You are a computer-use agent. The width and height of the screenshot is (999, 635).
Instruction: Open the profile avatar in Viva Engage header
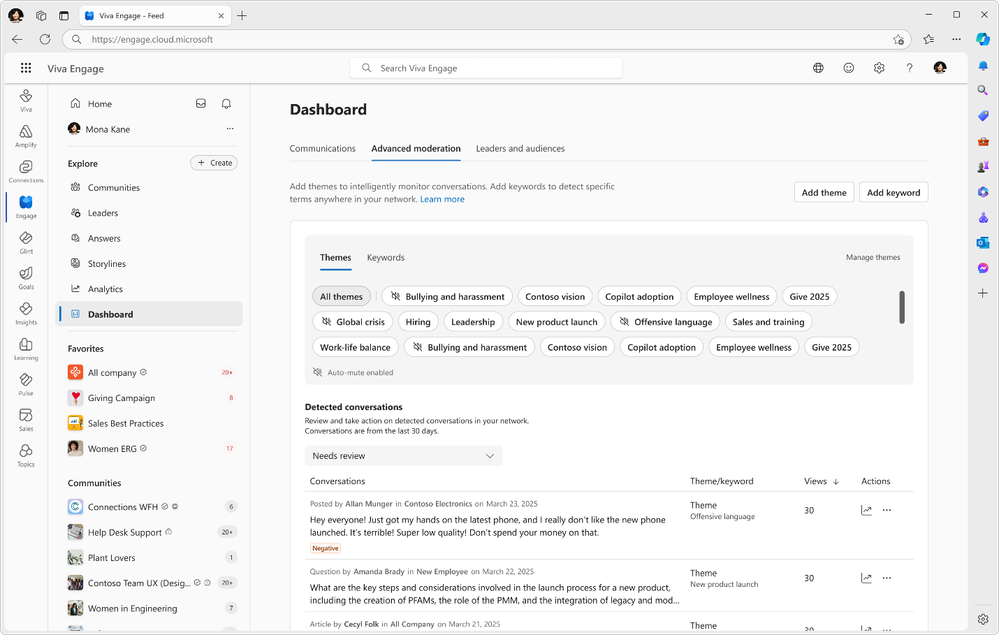pos(940,68)
